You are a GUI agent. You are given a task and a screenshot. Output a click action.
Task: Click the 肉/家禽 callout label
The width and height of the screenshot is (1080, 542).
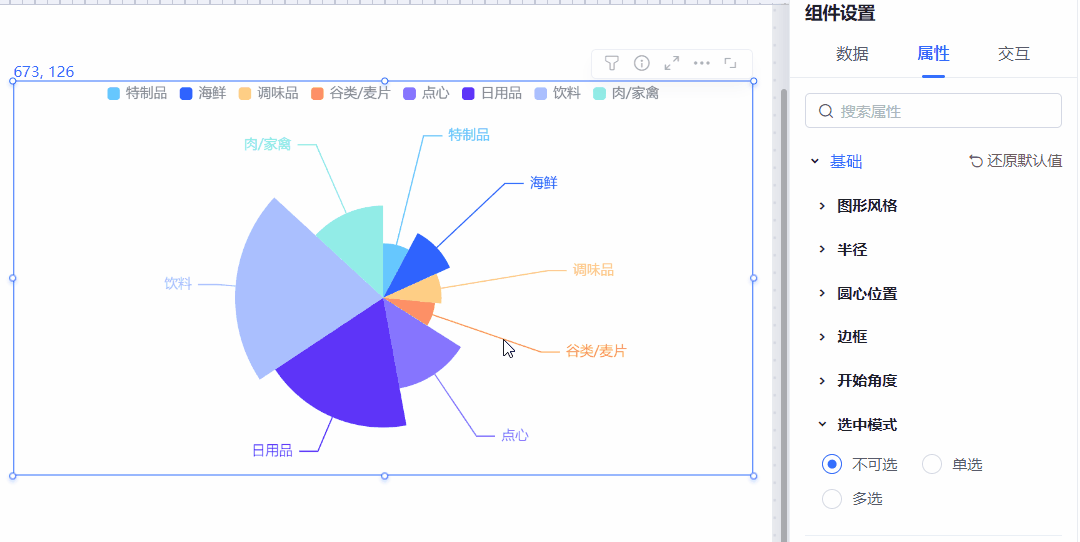267,145
